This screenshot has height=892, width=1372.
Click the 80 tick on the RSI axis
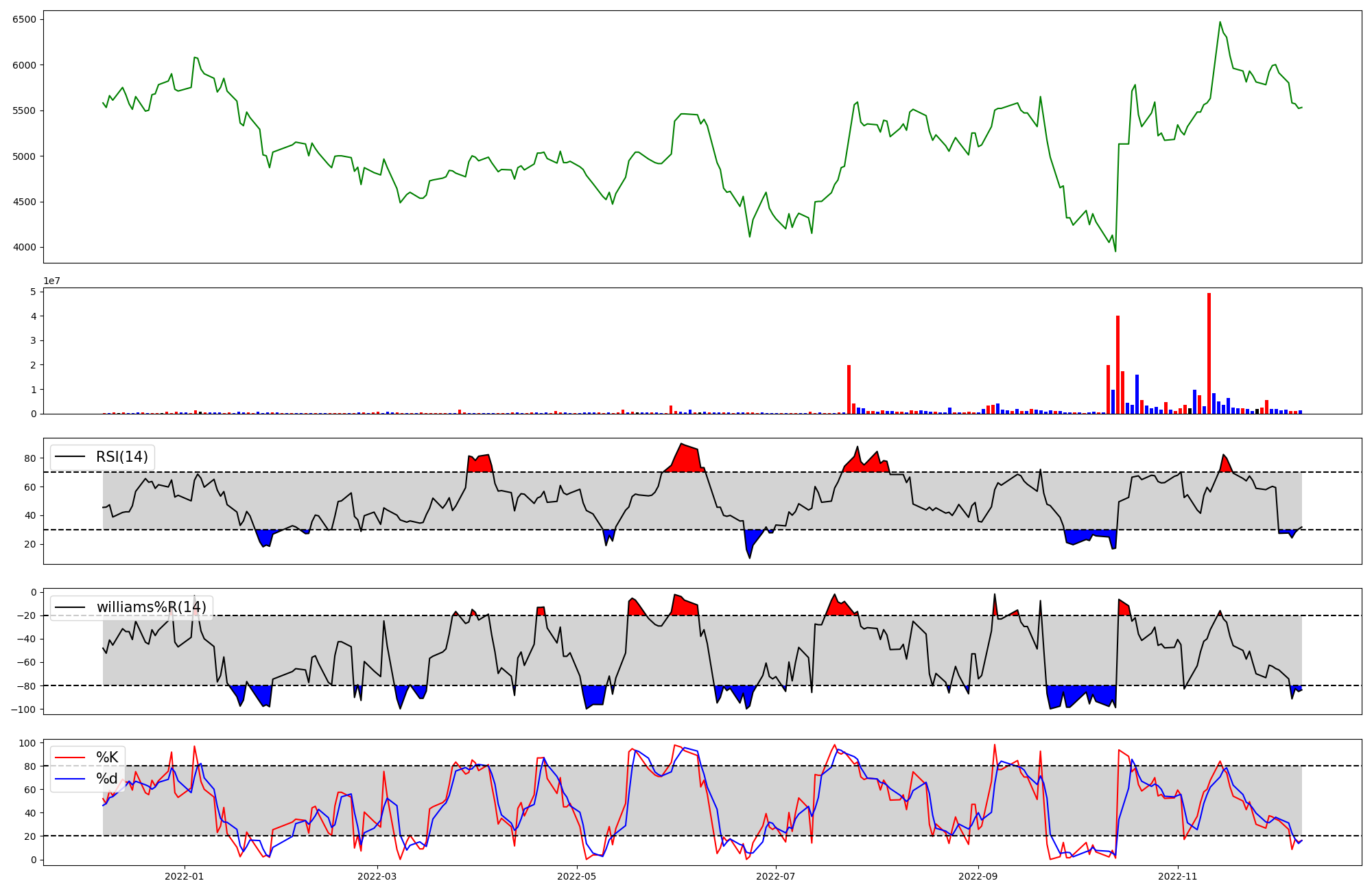[31, 458]
